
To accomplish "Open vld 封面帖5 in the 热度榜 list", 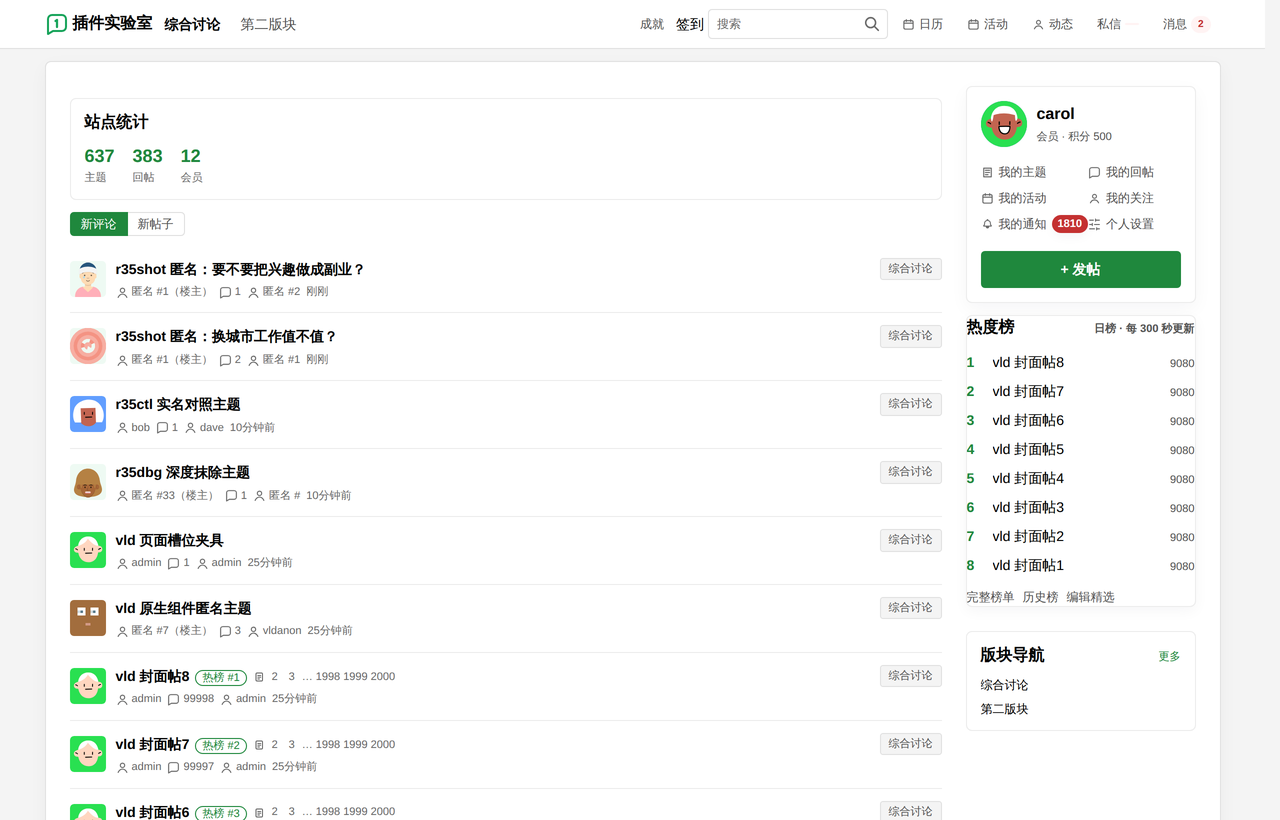I will click(x=1028, y=450).
